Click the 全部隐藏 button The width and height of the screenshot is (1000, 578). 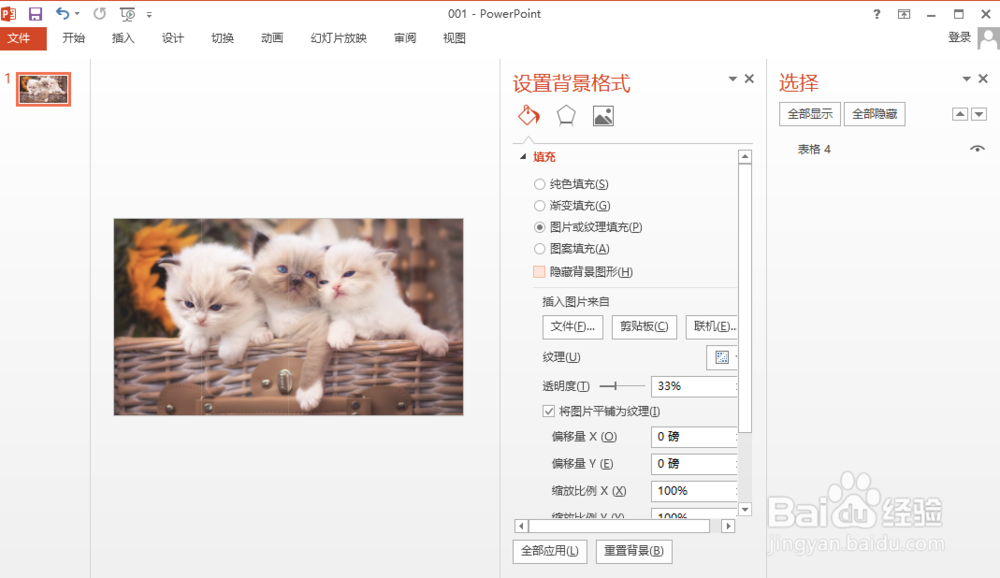coord(874,114)
